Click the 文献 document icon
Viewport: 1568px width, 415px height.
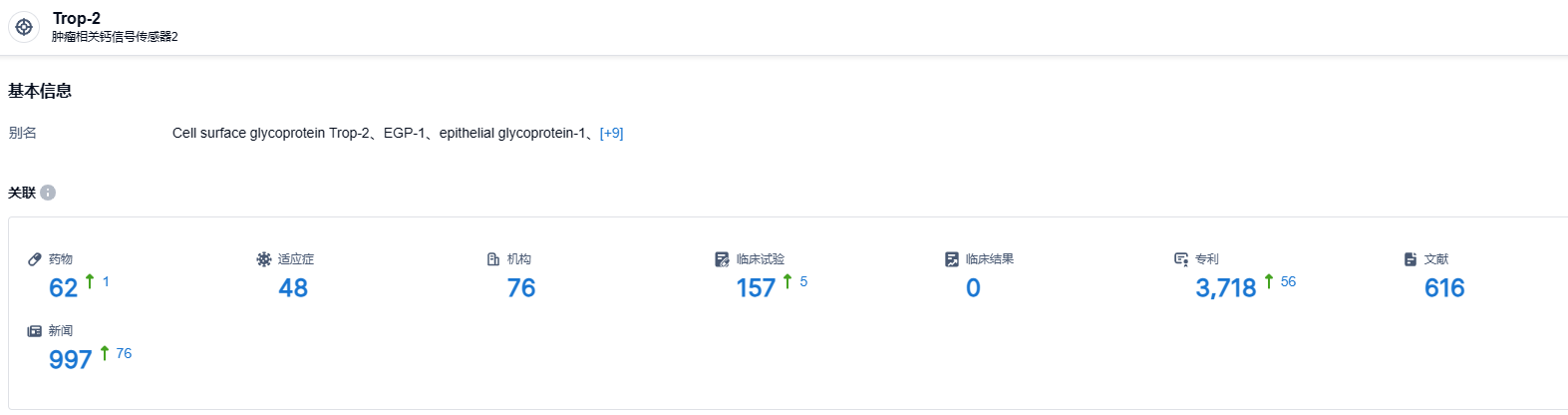tap(1411, 259)
